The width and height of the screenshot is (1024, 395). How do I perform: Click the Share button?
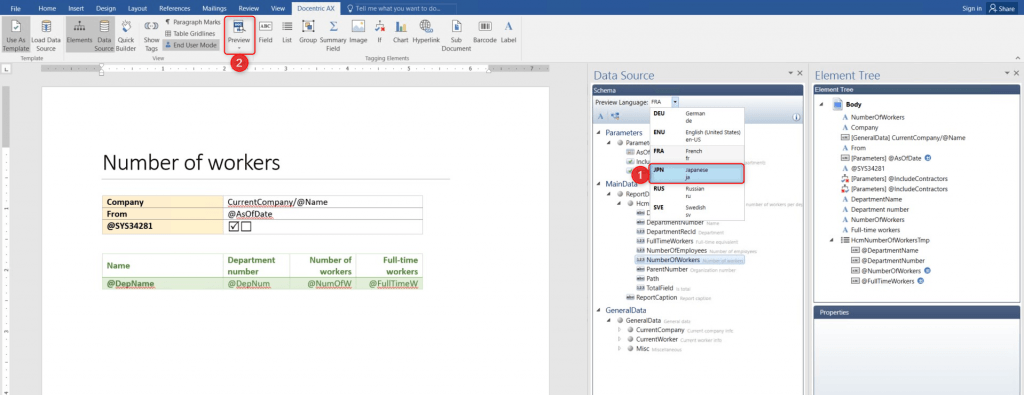coord(1001,8)
